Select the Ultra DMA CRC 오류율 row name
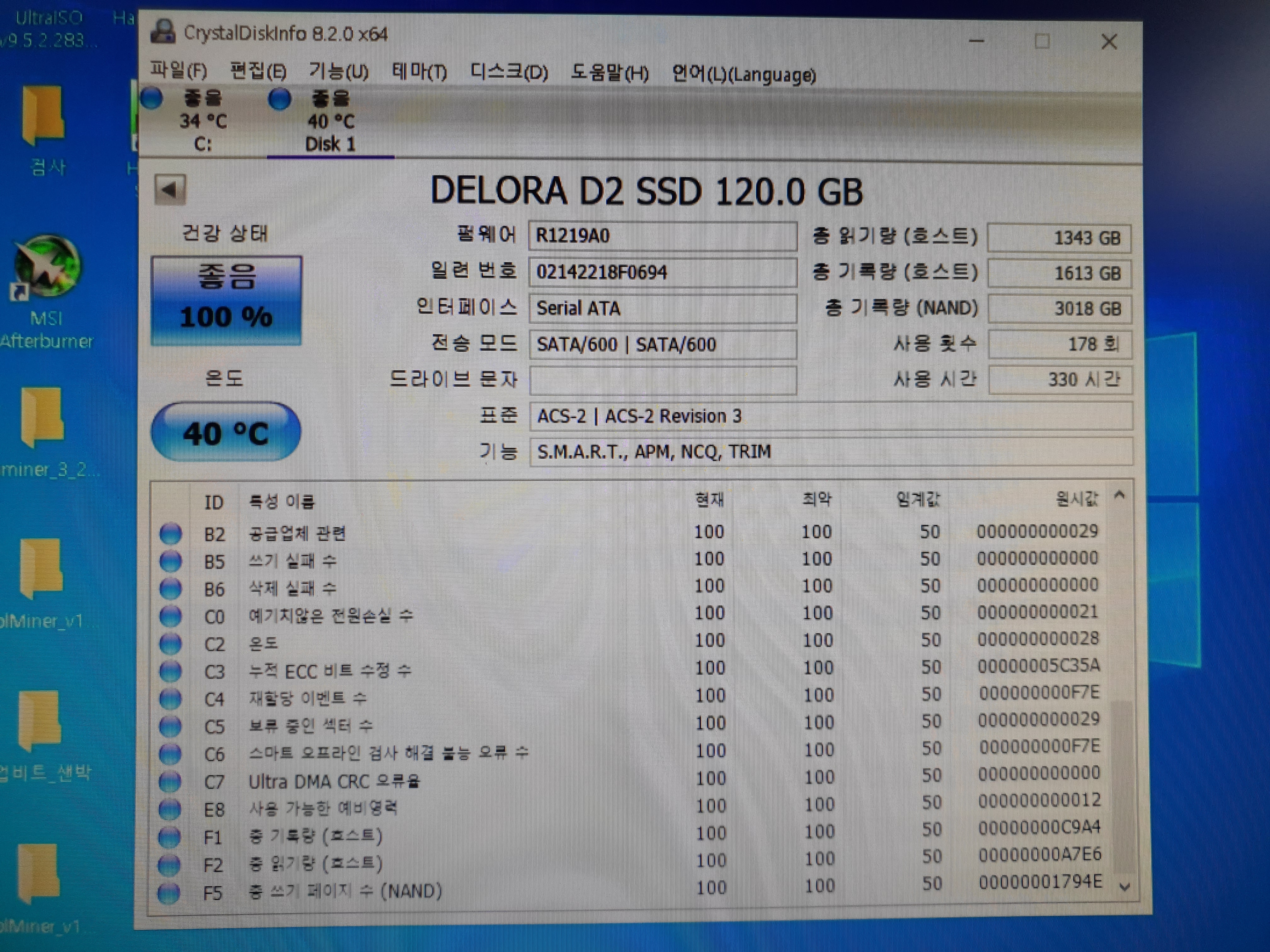This screenshot has height=952, width=1270. pyautogui.click(x=334, y=782)
